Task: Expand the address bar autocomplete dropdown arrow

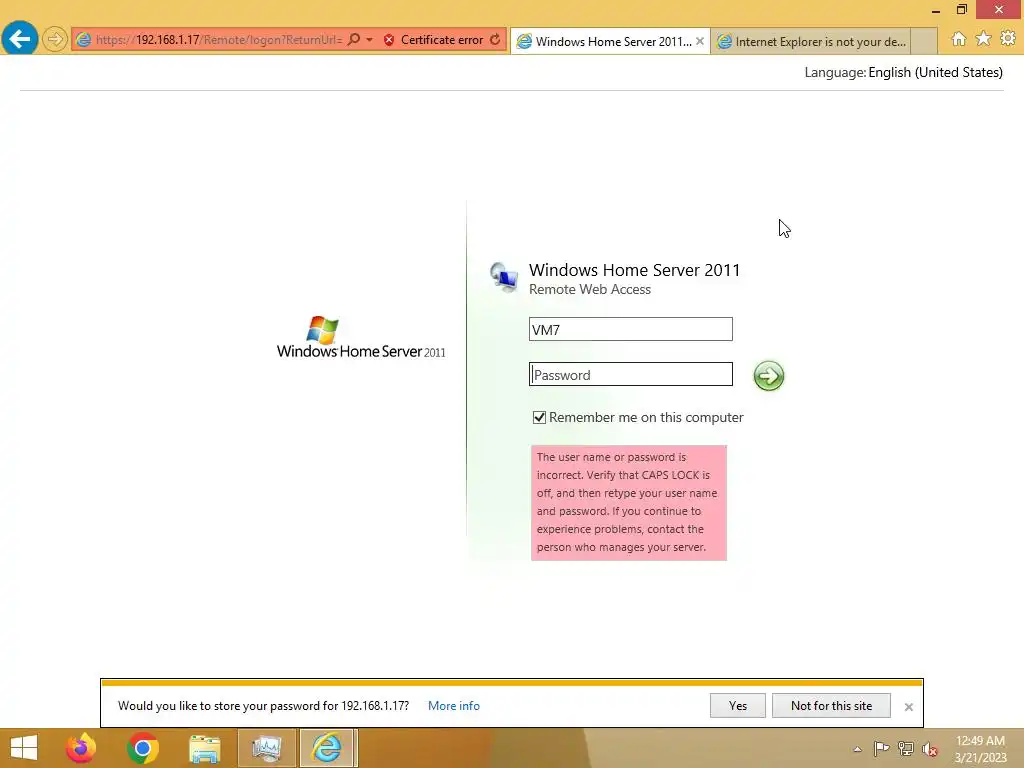Action: (x=370, y=40)
